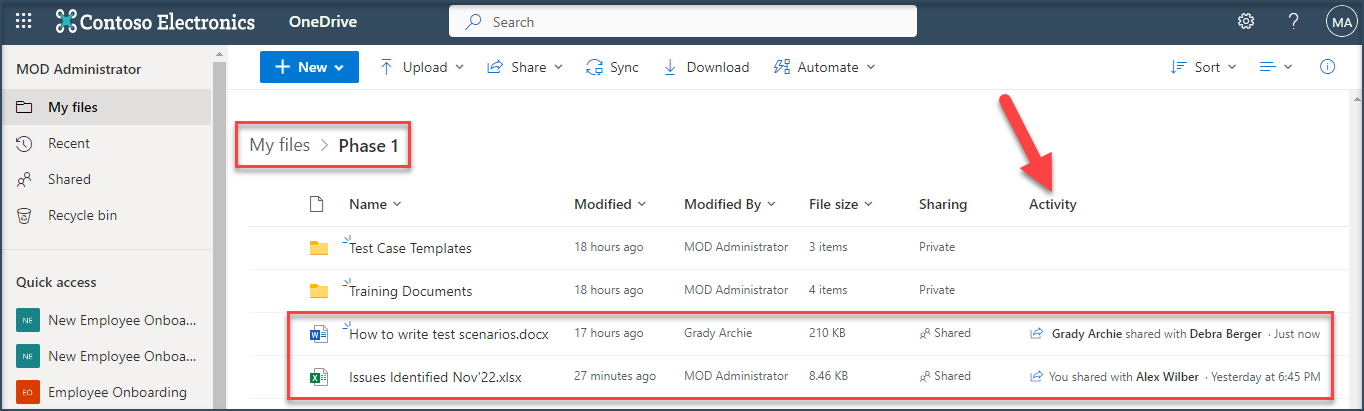
Task: Click the MA account avatar
Action: click(1340, 21)
